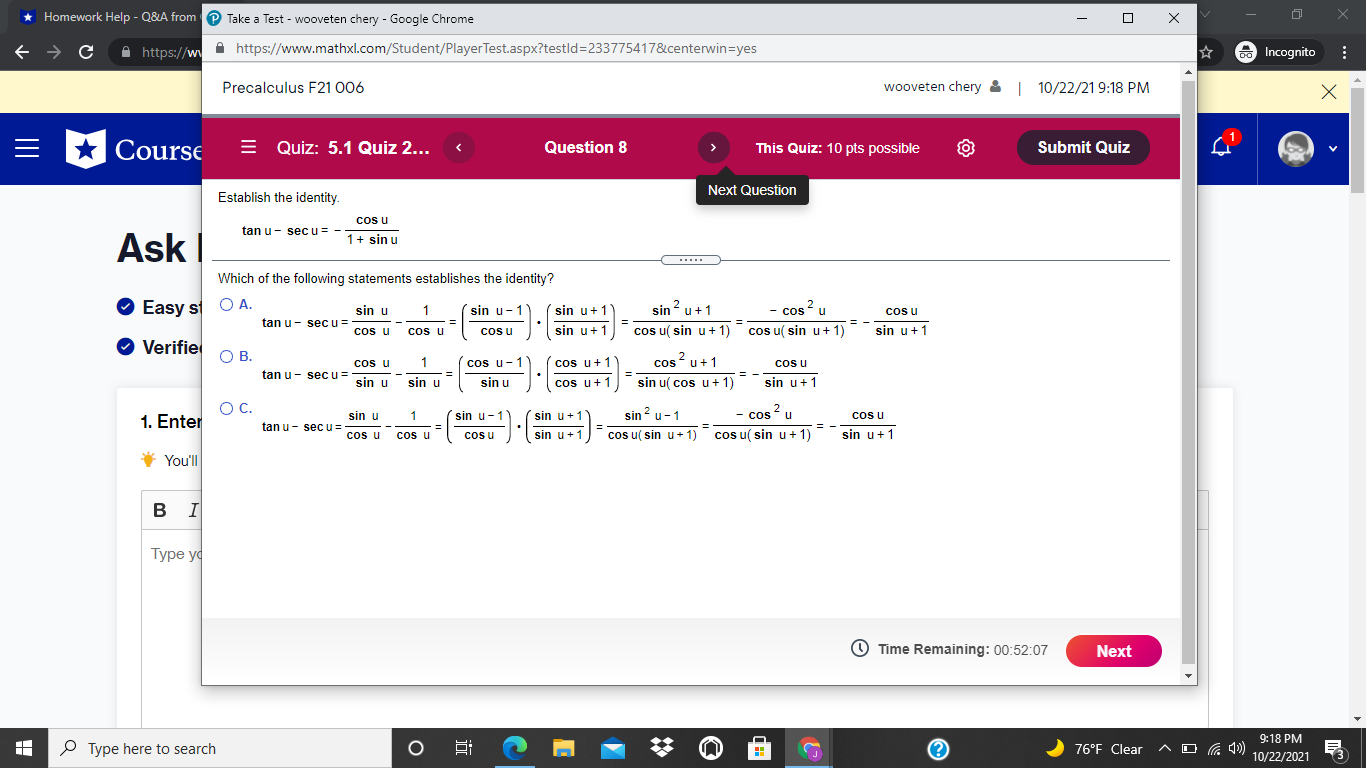Click the Submit Quiz button
Viewport: 1366px width, 768px height.
click(x=1083, y=148)
